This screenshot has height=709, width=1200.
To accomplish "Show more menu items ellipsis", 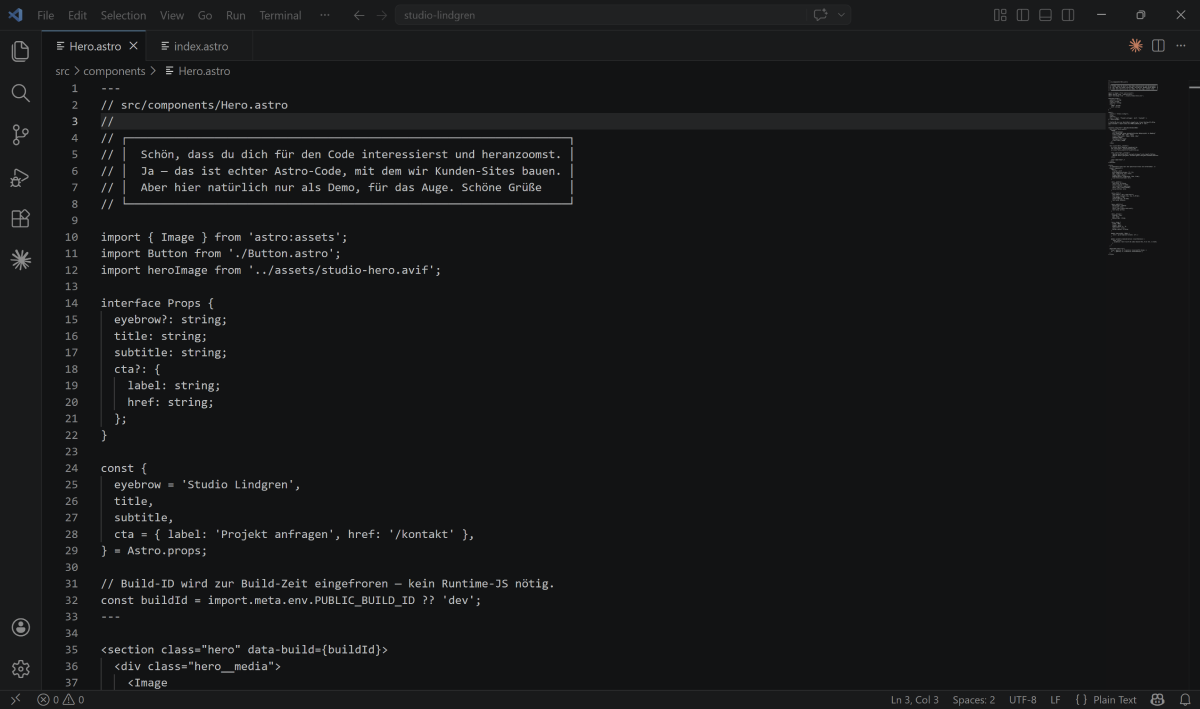I will pyautogui.click(x=324, y=15).
